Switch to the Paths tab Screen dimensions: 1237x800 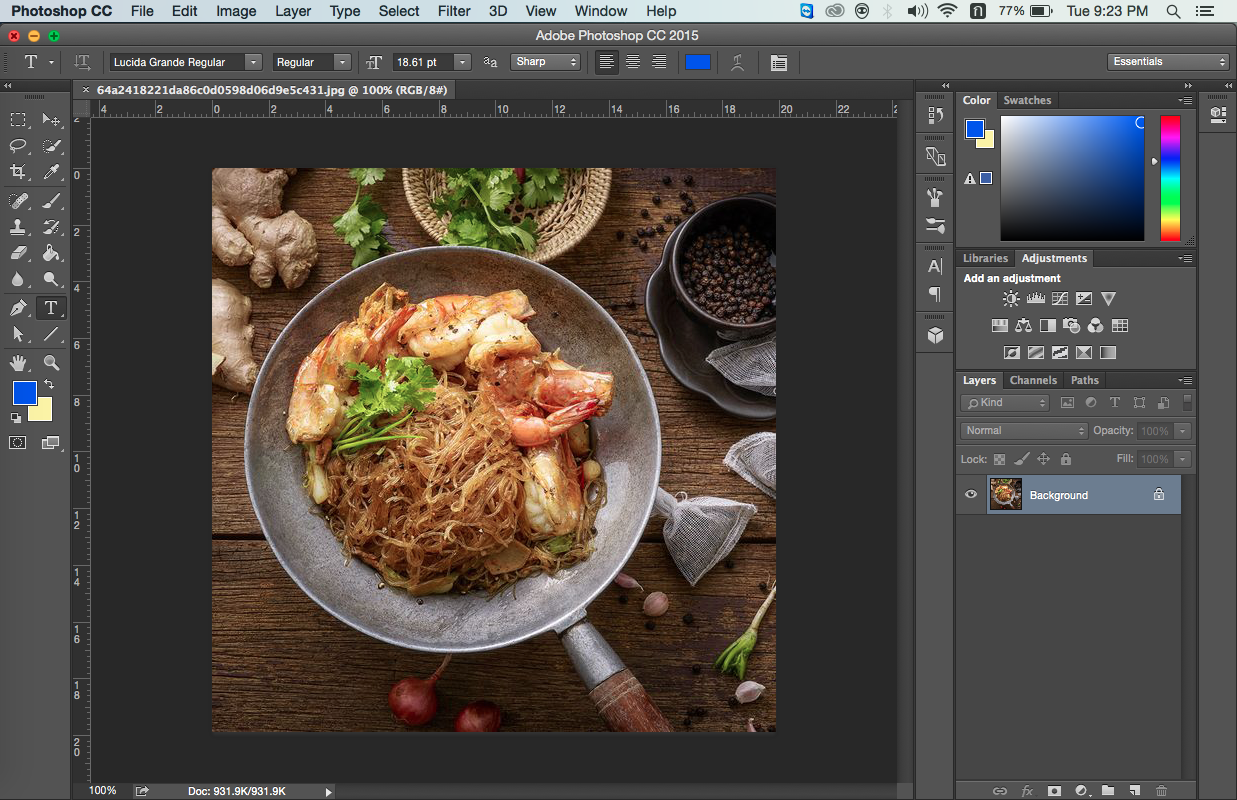(x=1085, y=380)
